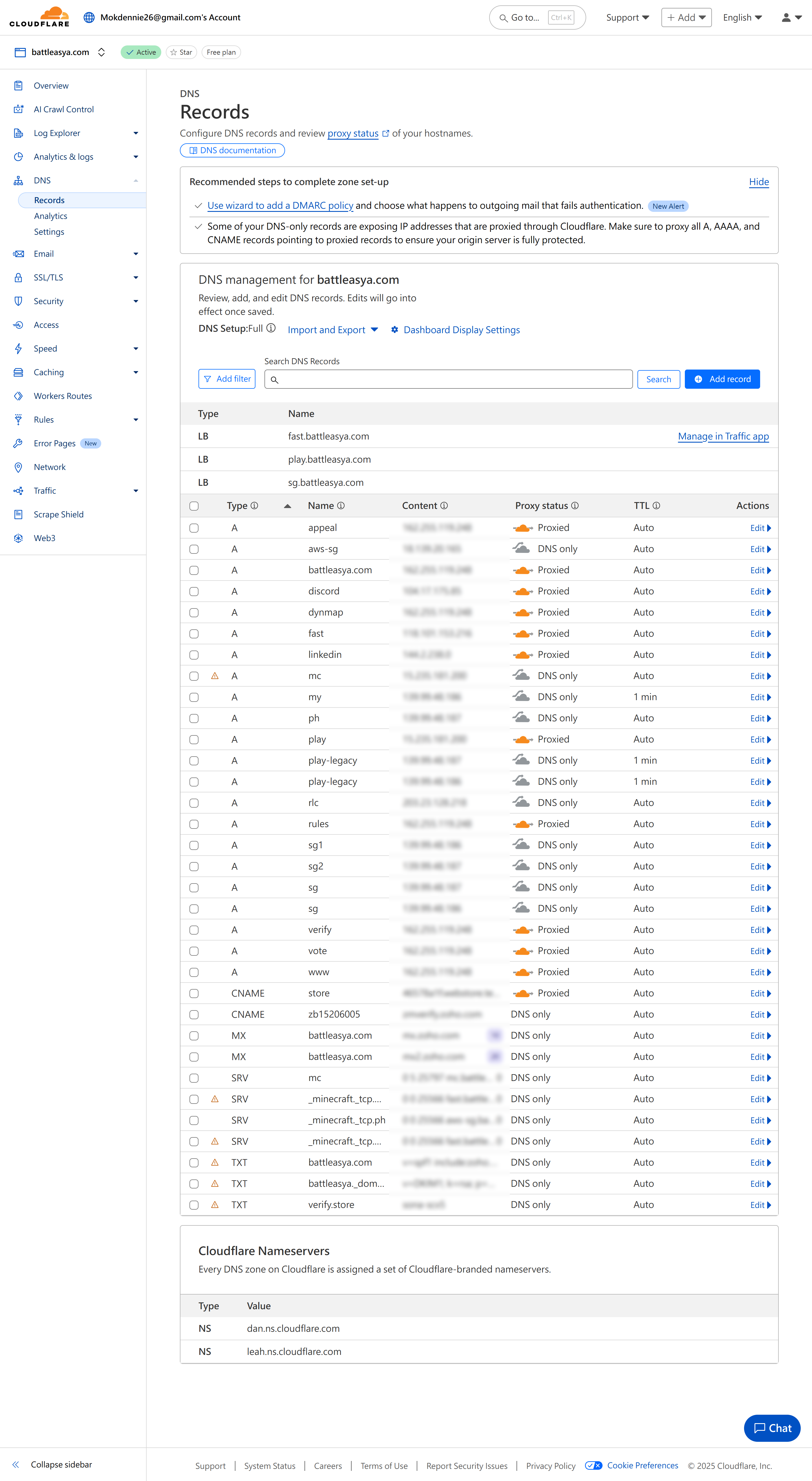The width and height of the screenshot is (812, 1481).
Task: Click DNS Setup info icon
Action: point(271,328)
